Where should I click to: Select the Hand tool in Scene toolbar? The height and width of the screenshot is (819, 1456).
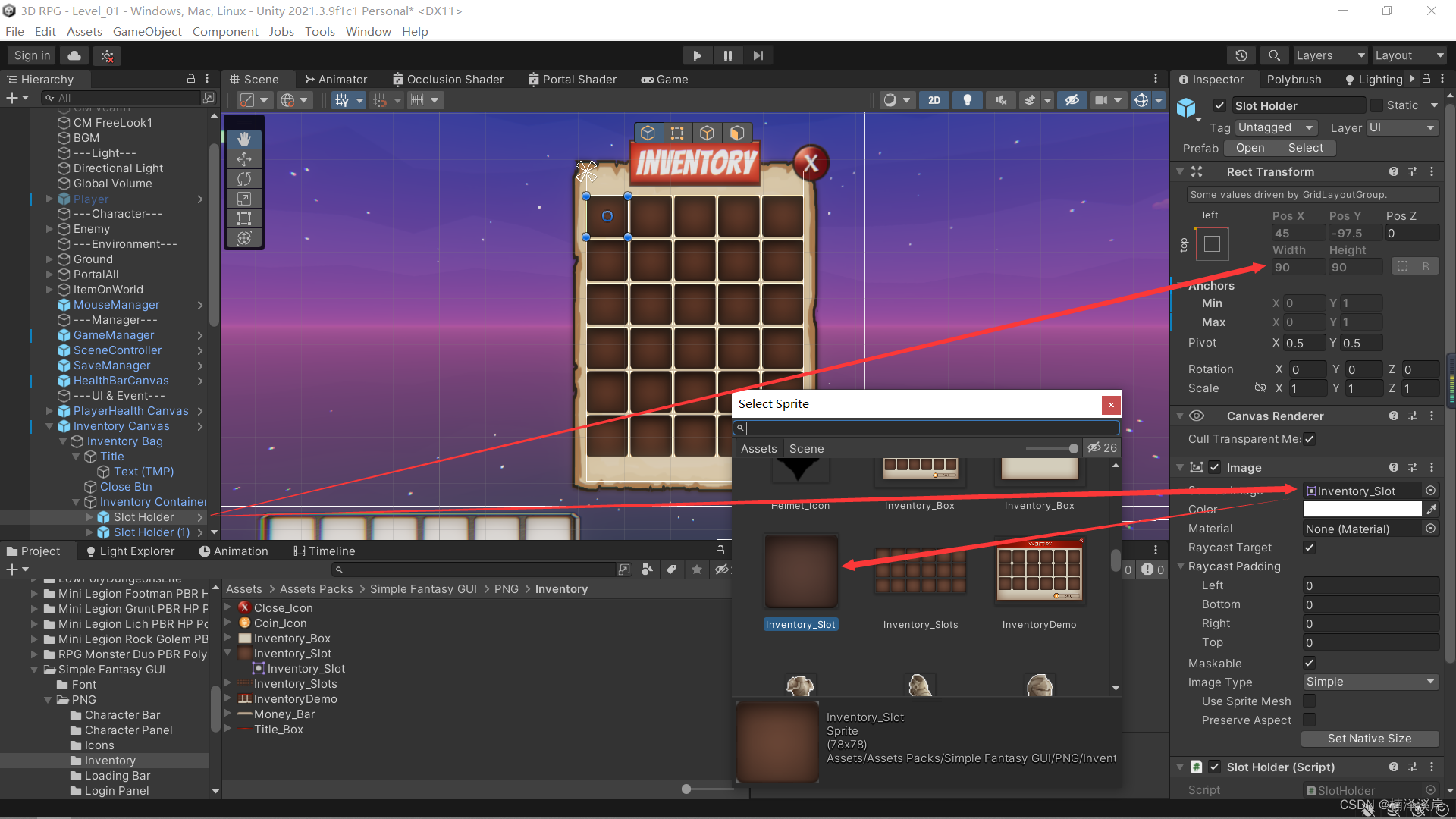244,139
